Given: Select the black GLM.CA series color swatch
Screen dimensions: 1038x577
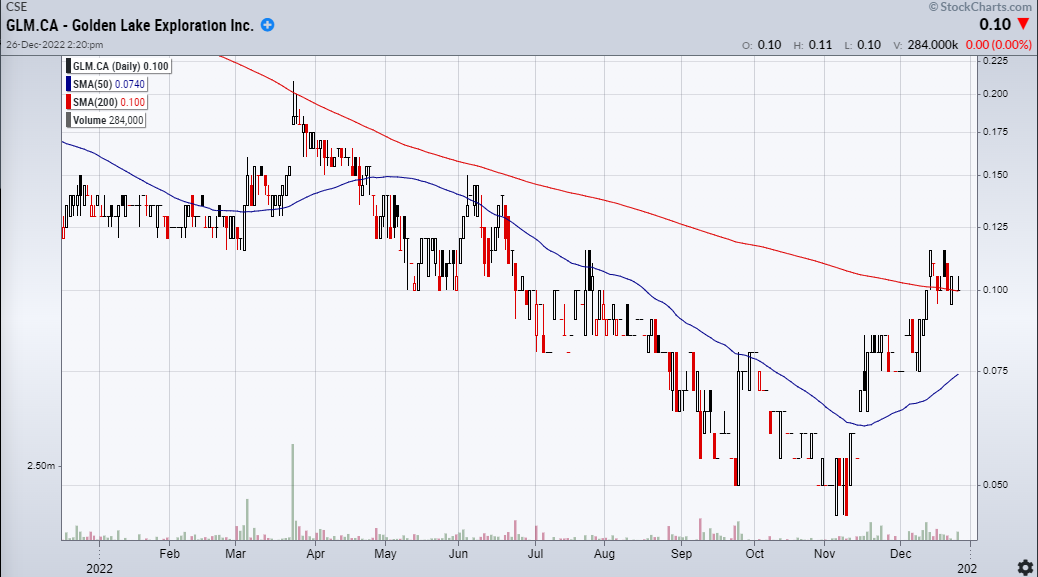Looking at the screenshot, I should (69, 66).
